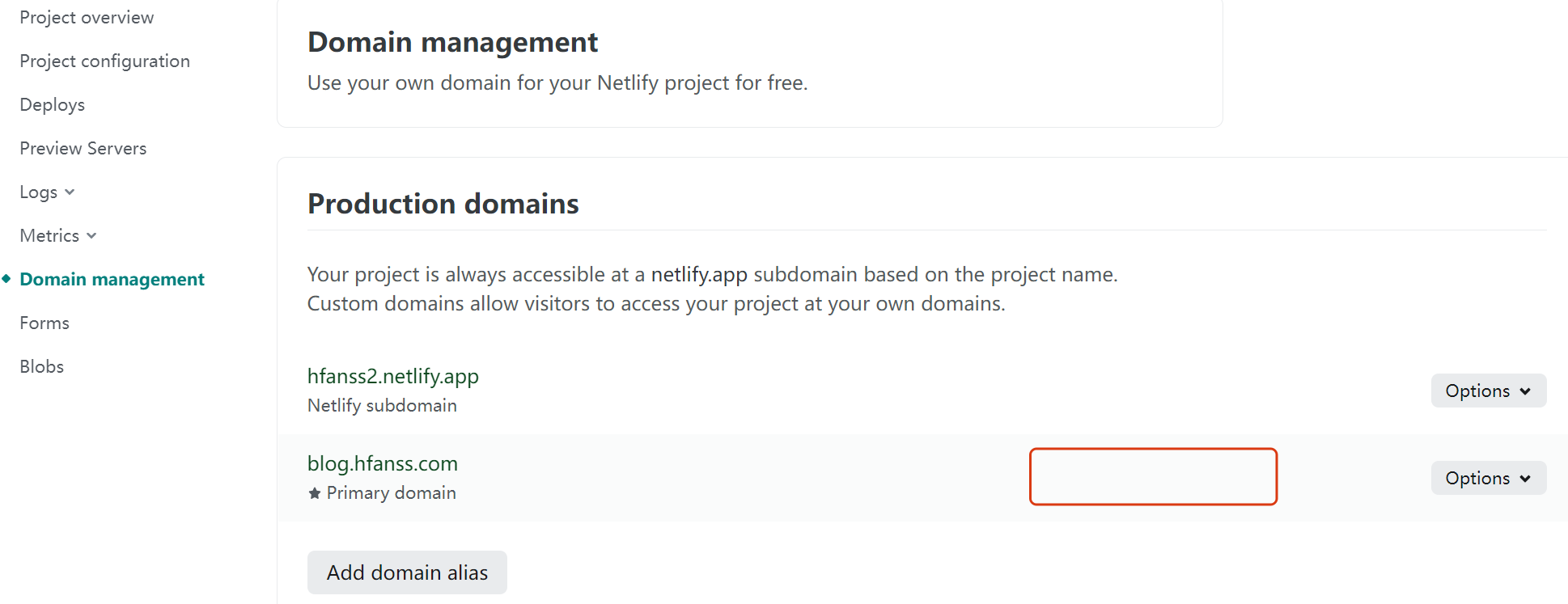Open the blog.hfanss.com domain link

[x=383, y=463]
